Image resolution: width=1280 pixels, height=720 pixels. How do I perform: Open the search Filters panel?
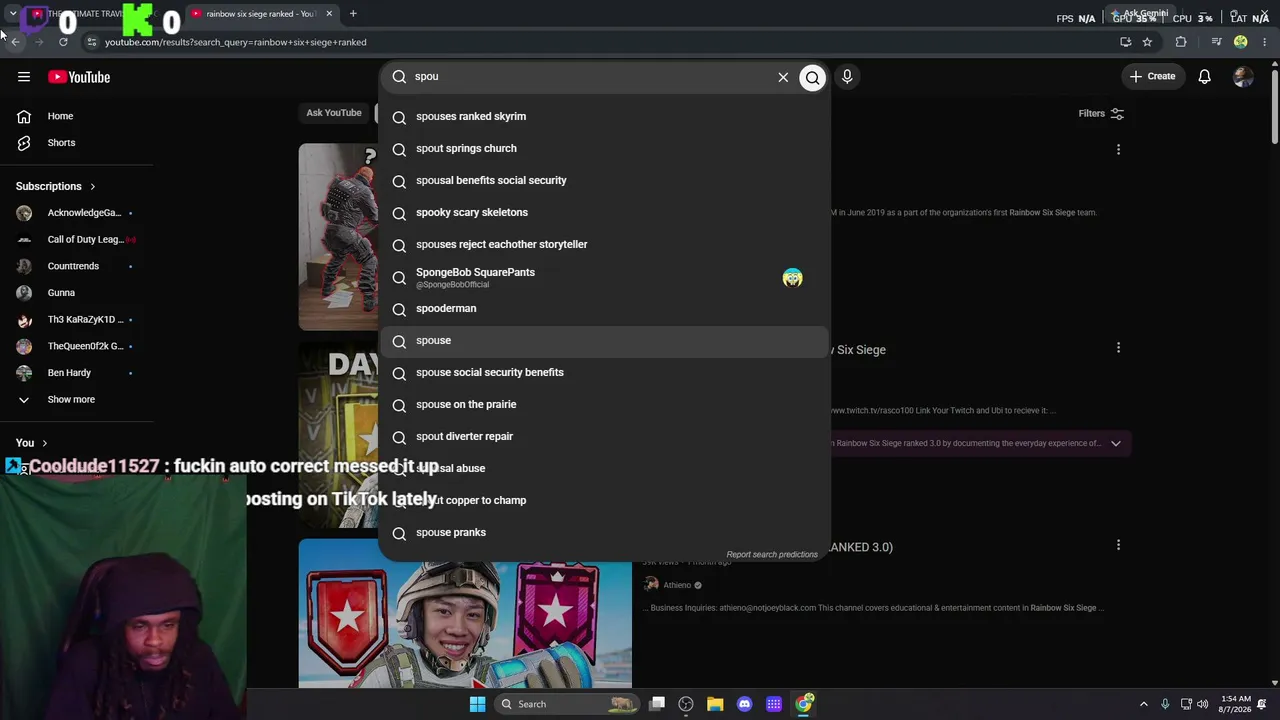point(1101,114)
